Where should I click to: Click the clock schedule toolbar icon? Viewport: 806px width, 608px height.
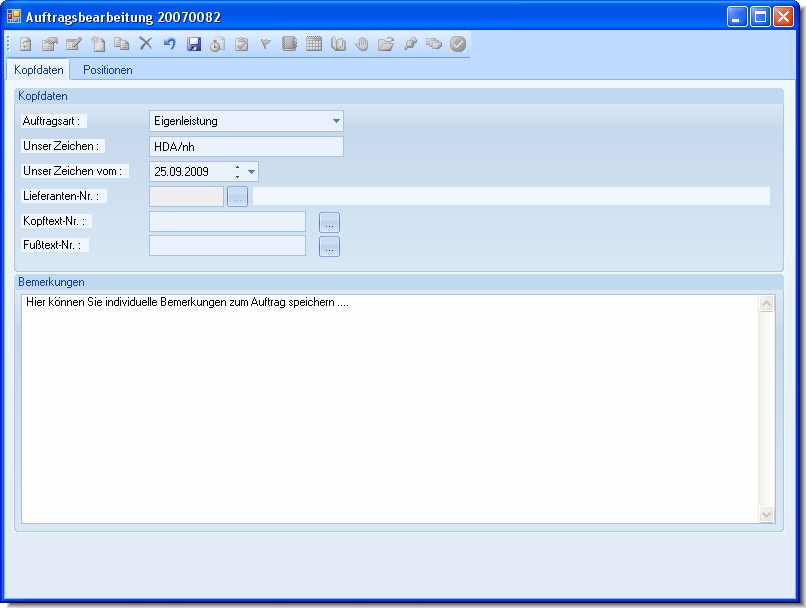point(217,44)
